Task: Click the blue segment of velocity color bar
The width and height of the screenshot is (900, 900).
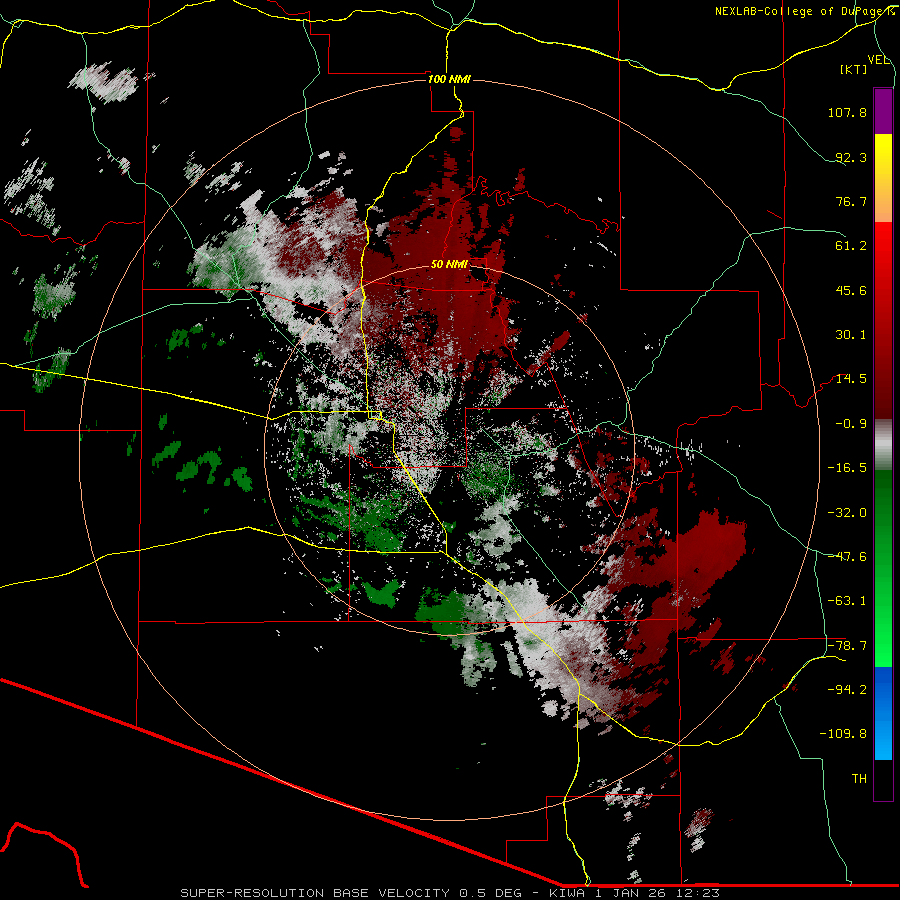Action: click(x=883, y=713)
